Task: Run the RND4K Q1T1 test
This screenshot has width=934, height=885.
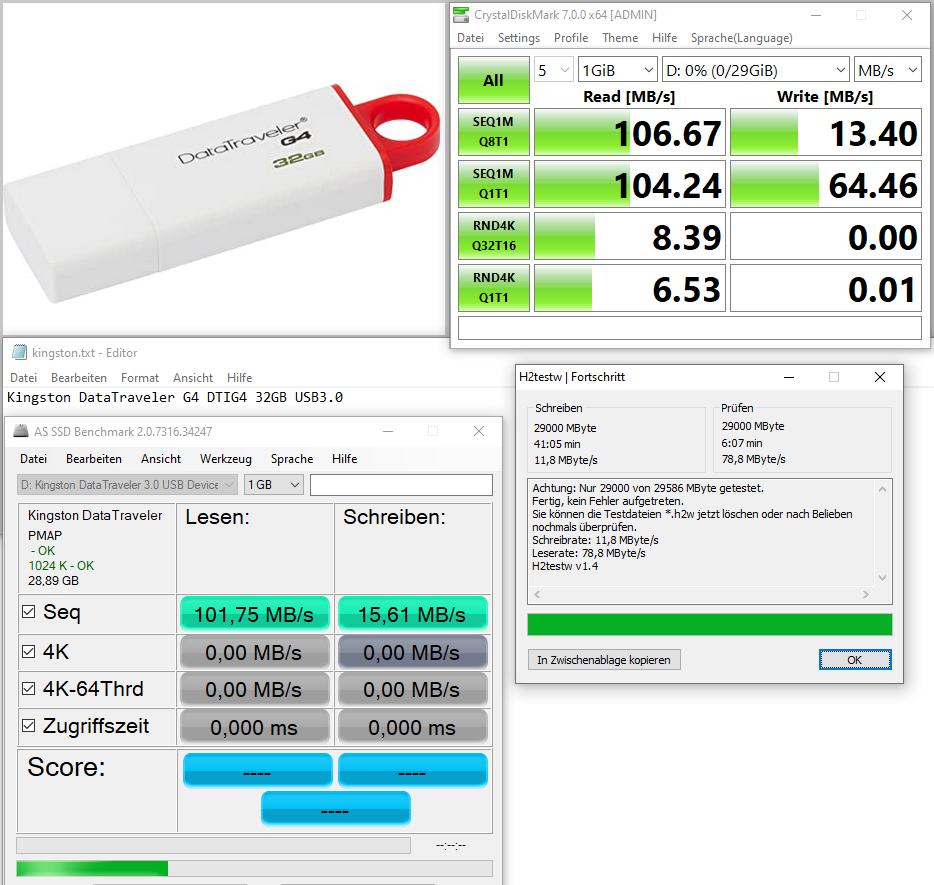Action: pos(493,287)
